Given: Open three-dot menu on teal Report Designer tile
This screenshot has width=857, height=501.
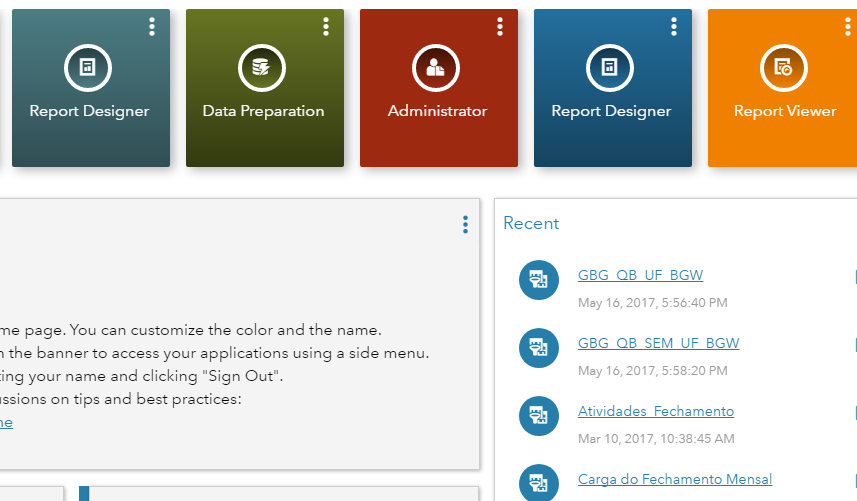Looking at the screenshot, I should (x=152, y=27).
